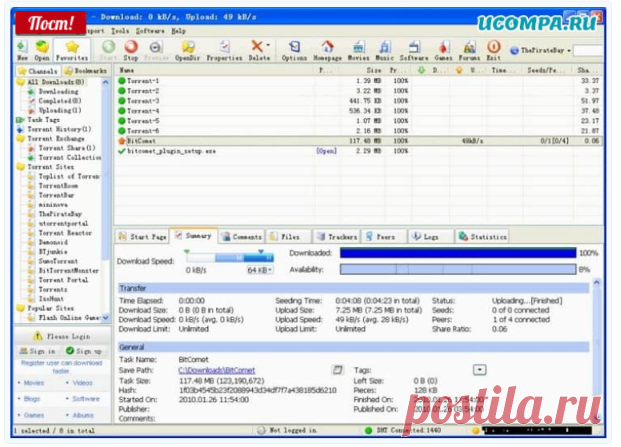The image size is (621, 447).
Task: Click the Exit toolbar icon
Action: pyautogui.click(x=493, y=50)
